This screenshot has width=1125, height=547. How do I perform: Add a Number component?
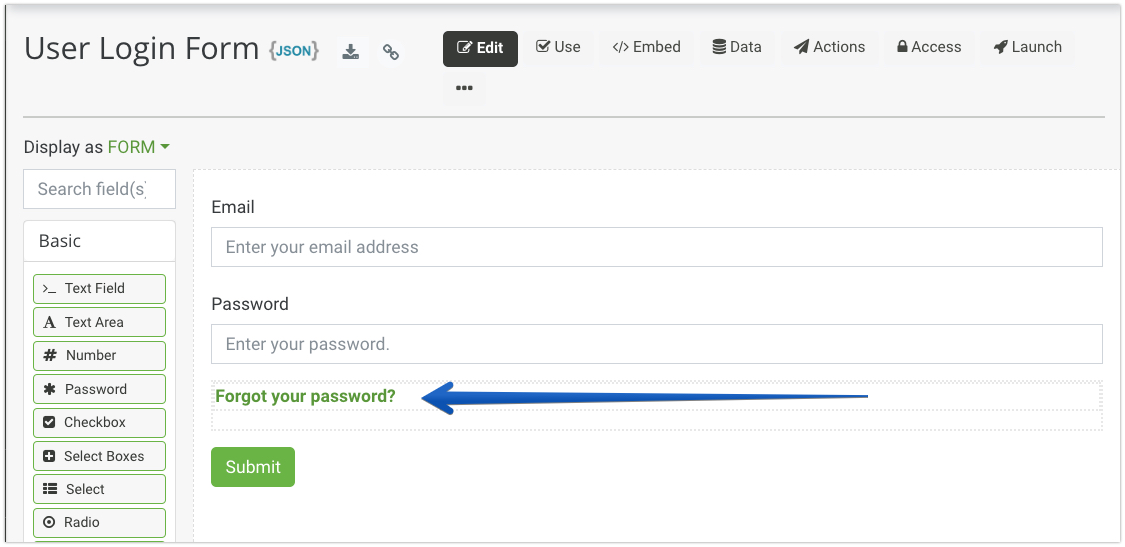pos(99,355)
